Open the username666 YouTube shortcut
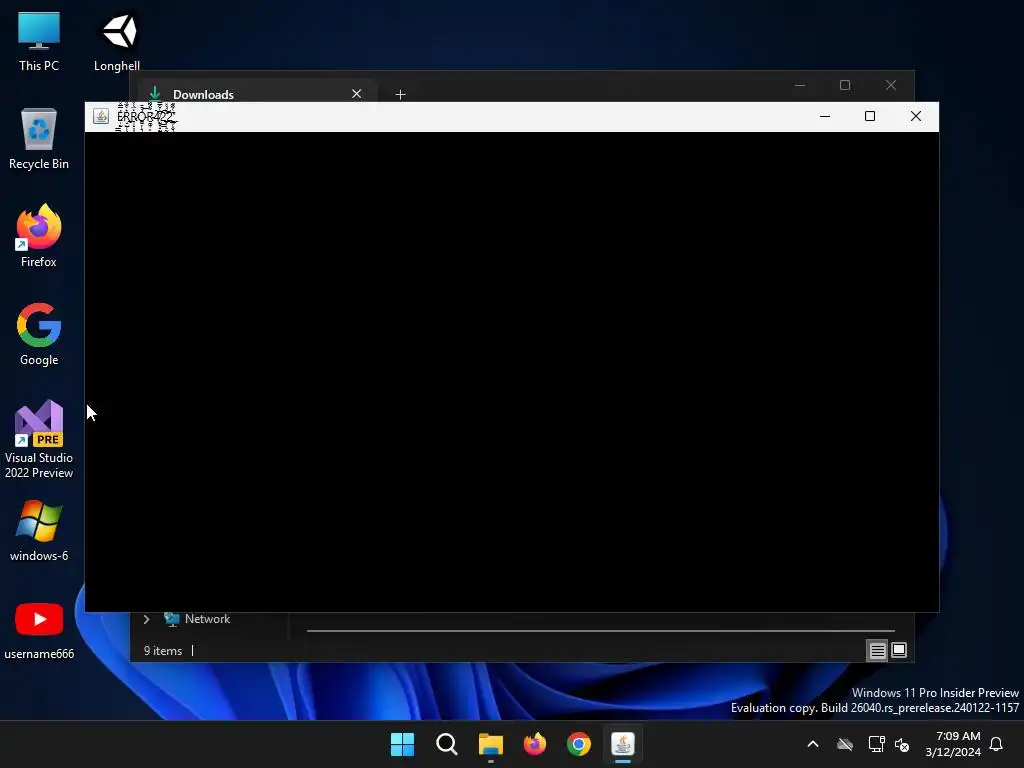Viewport: 1024px width, 768px height. click(x=39, y=630)
